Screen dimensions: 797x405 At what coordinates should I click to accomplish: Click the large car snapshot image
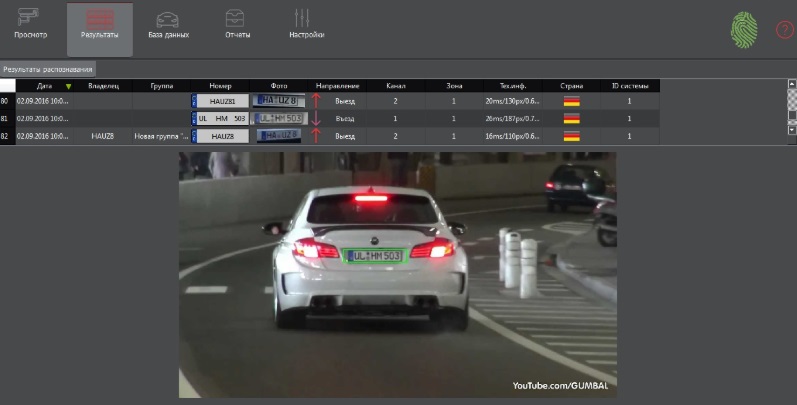click(x=397, y=273)
